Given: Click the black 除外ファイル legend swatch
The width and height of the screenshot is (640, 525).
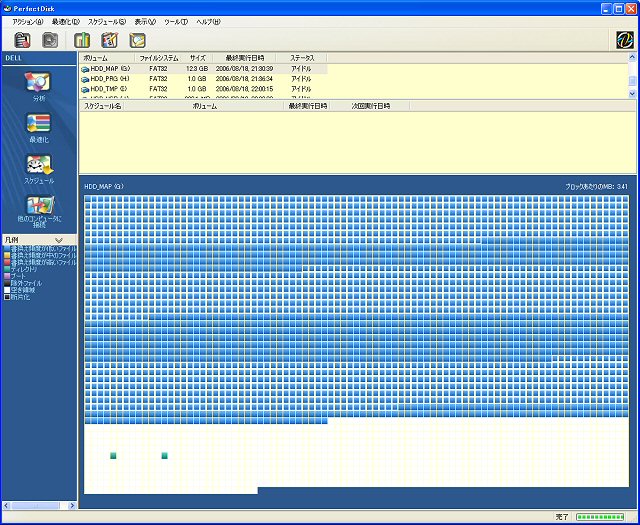Looking at the screenshot, I should pyautogui.click(x=7, y=283).
